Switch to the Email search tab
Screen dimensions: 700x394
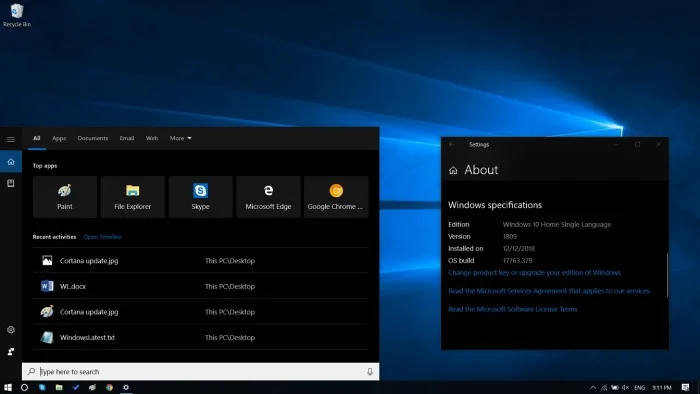pyautogui.click(x=127, y=138)
